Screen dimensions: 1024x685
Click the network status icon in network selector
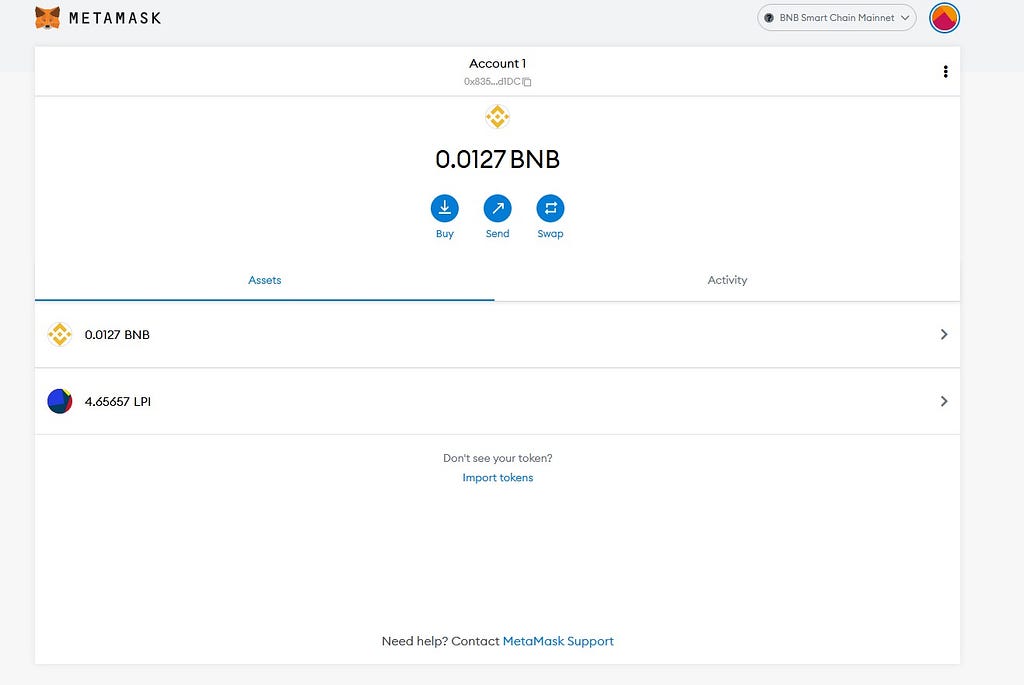pyautogui.click(x=769, y=18)
